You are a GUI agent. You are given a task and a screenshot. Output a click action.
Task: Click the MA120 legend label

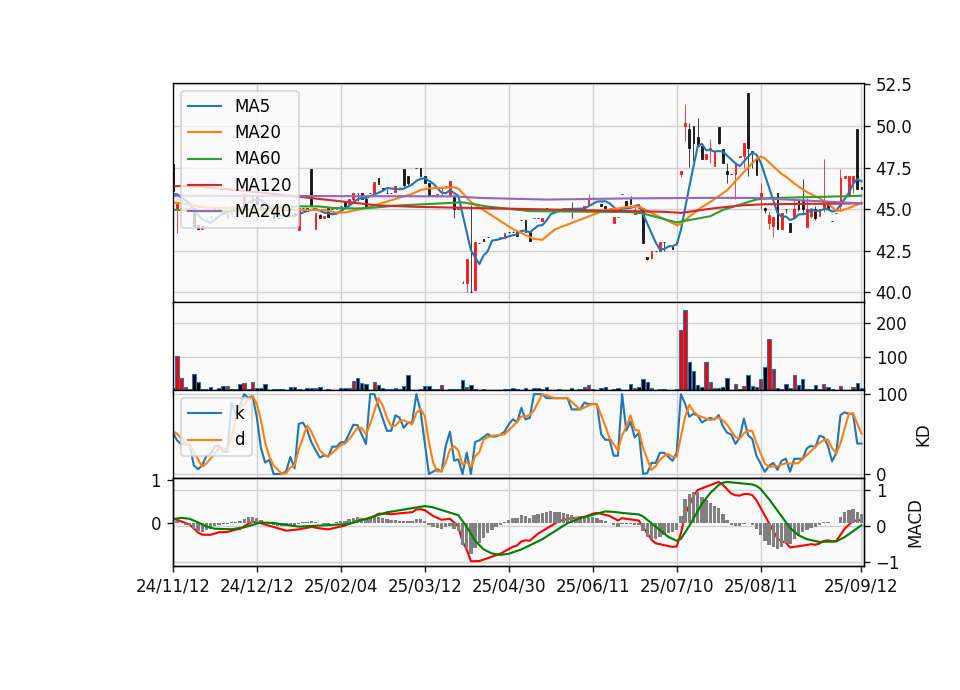263,185
